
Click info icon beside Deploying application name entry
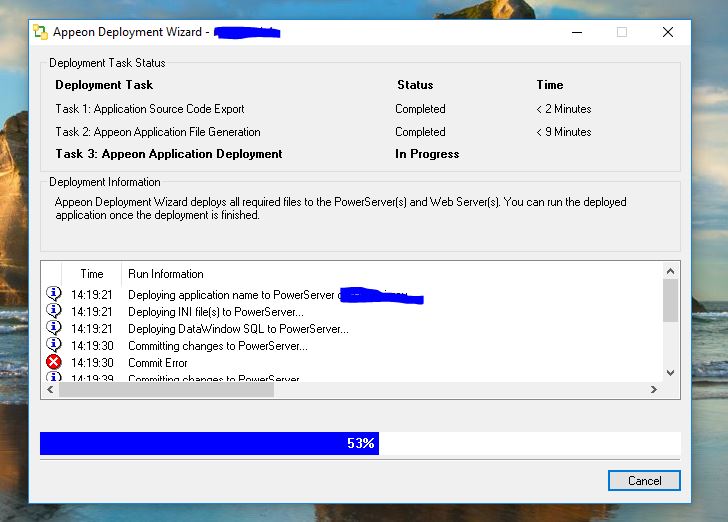54,295
